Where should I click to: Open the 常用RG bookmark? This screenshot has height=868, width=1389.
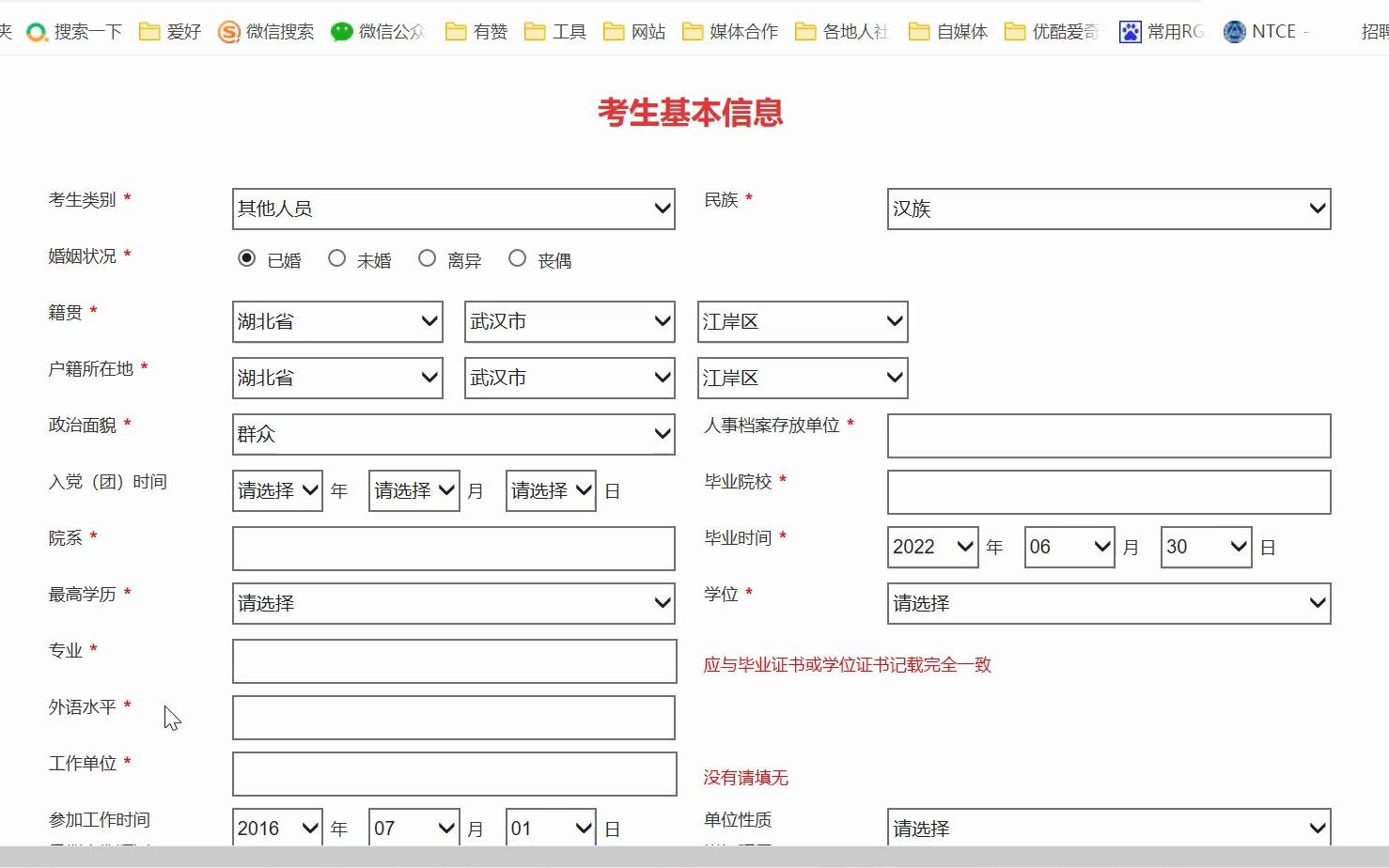click(x=1162, y=32)
